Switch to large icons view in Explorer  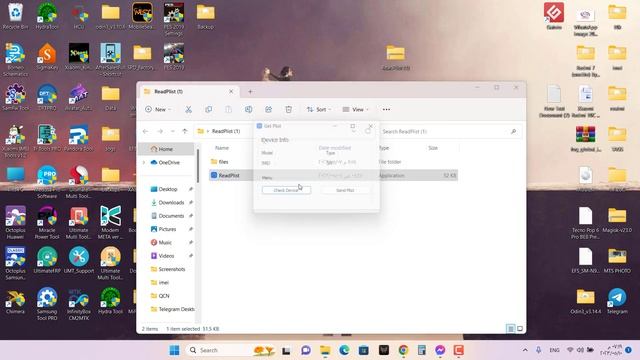click(520, 329)
